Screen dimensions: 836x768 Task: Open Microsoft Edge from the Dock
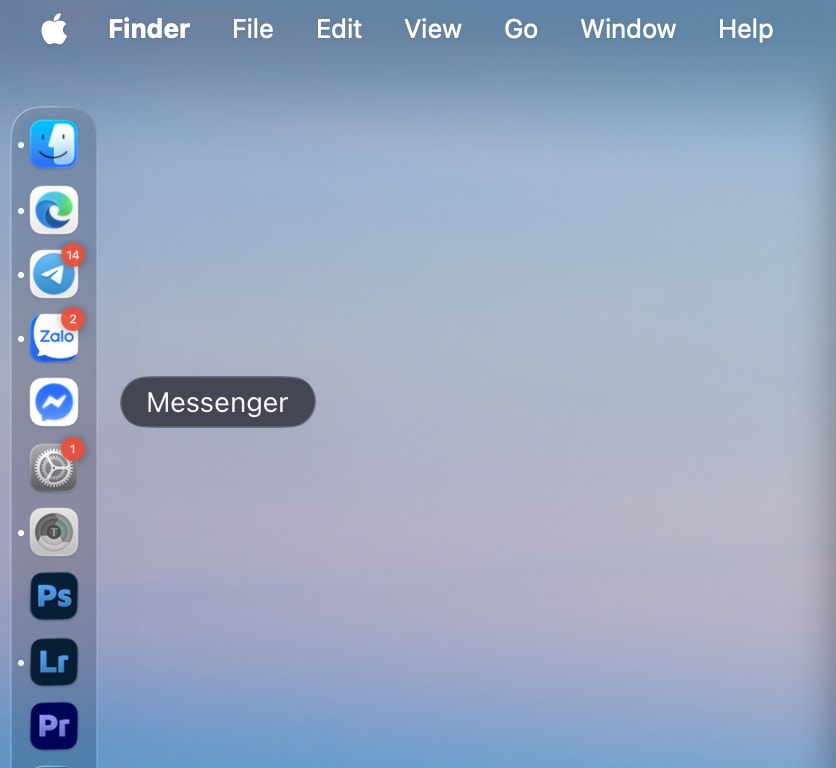[x=54, y=210]
